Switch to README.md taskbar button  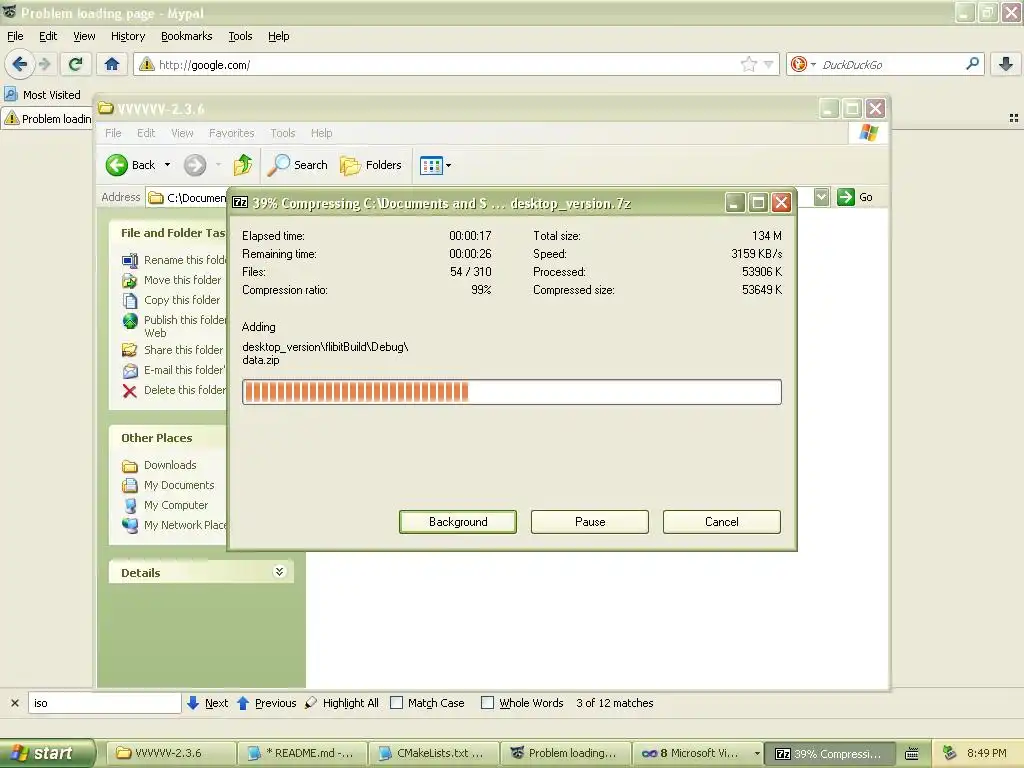tap(301, 753)
